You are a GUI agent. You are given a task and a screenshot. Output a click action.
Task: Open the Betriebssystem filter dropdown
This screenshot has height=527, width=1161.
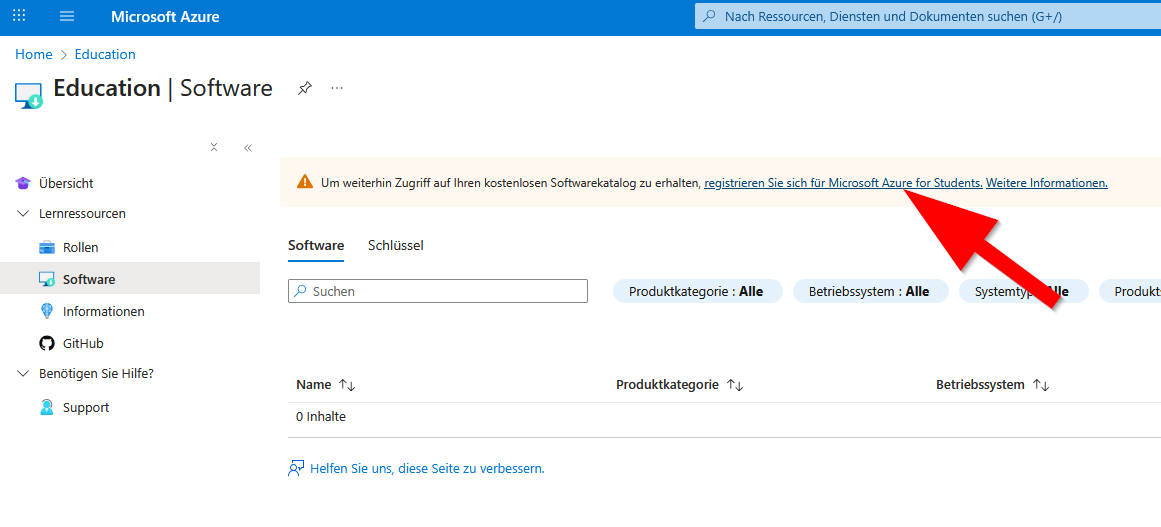click(870, 291)
